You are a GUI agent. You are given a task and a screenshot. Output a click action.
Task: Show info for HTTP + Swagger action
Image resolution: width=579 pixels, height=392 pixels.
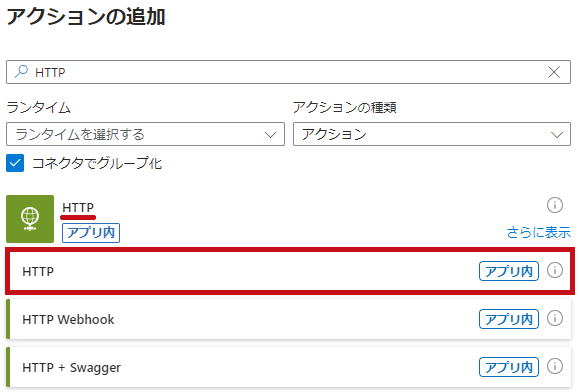[555, 366]
